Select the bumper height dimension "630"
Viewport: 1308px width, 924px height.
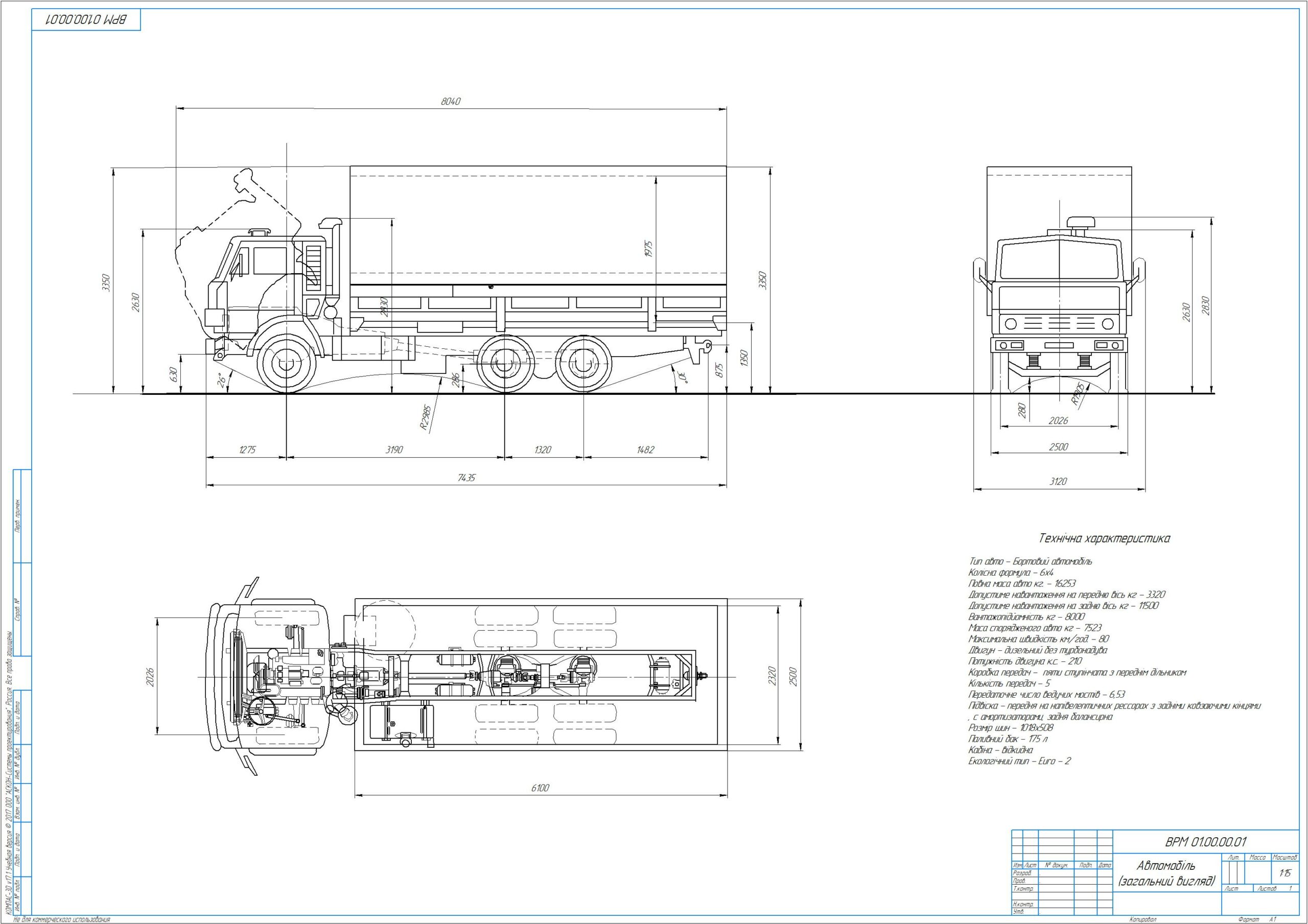tap(174, 374)
